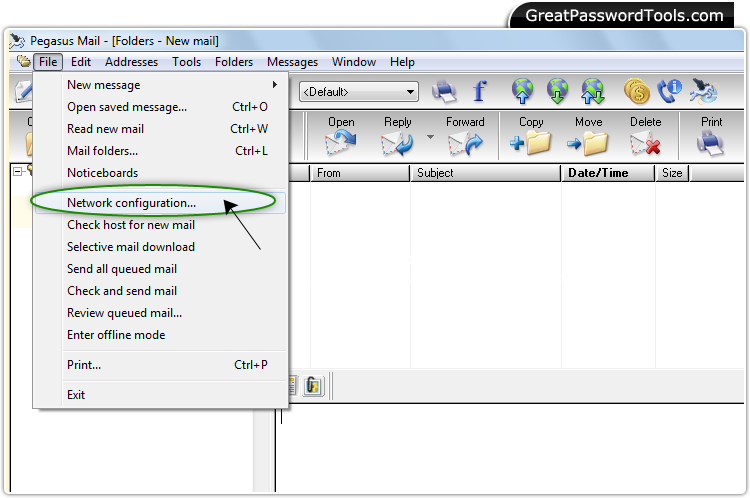Image resolution: width=750 pixels, height=498 pixels.
Task: Sort messages by Date/Time column
Action: click(607, 173)
